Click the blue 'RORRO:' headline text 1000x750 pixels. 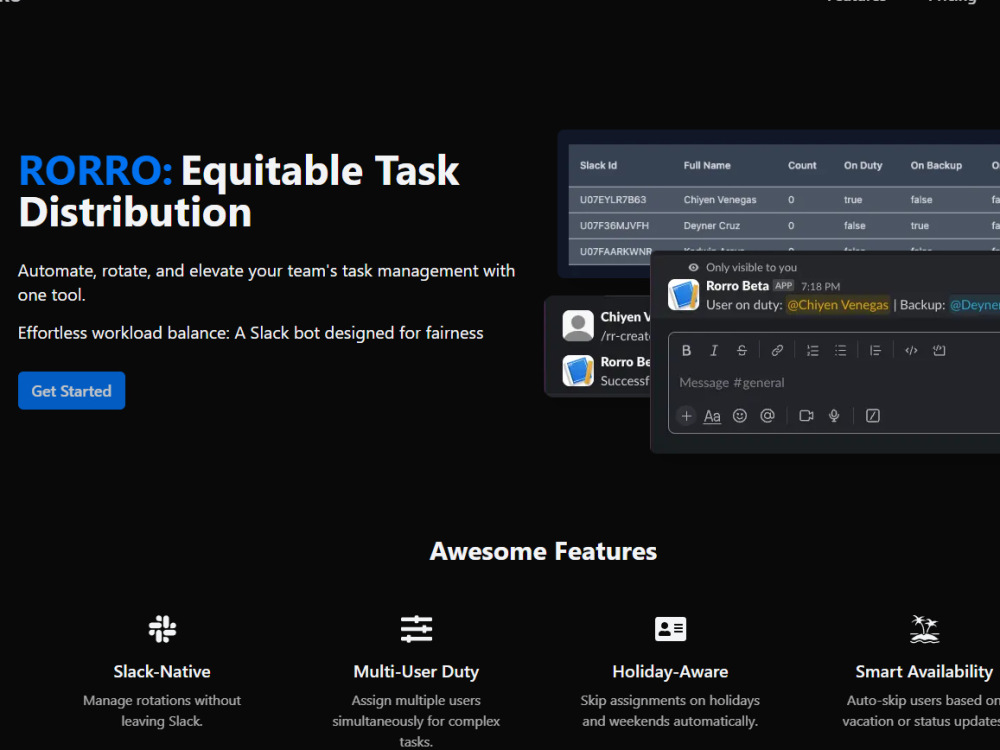[96, 170]
